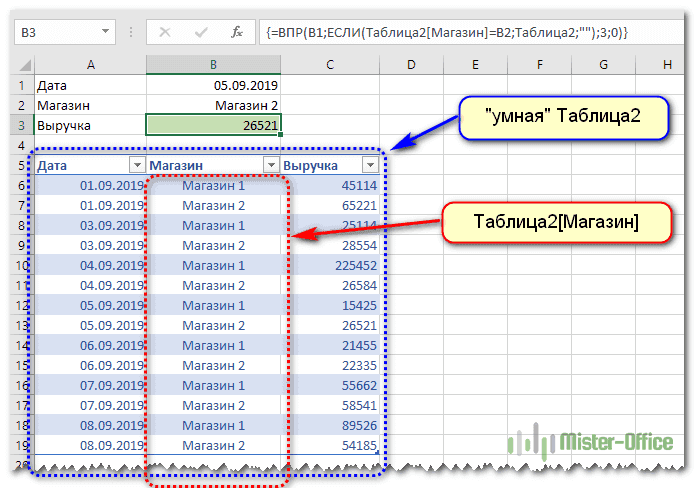Click the Cancel X icon in formula bar
This screenshot has width=695, height=488.
tap(166, 32)
